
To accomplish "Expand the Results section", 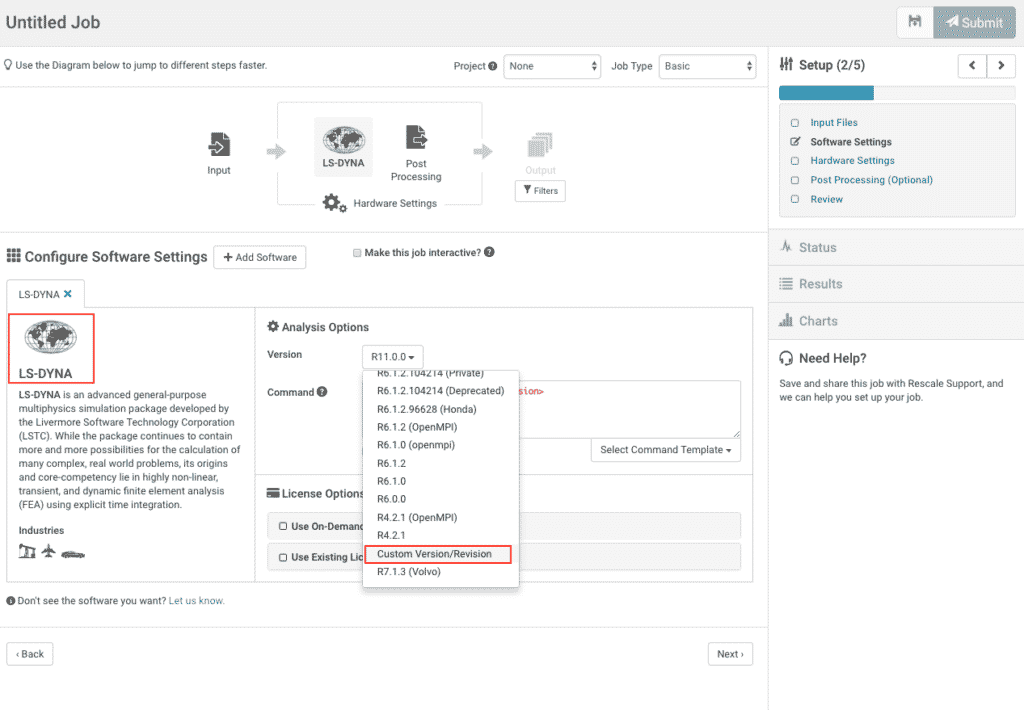I will pyautogui.click(x=896, y=284).
